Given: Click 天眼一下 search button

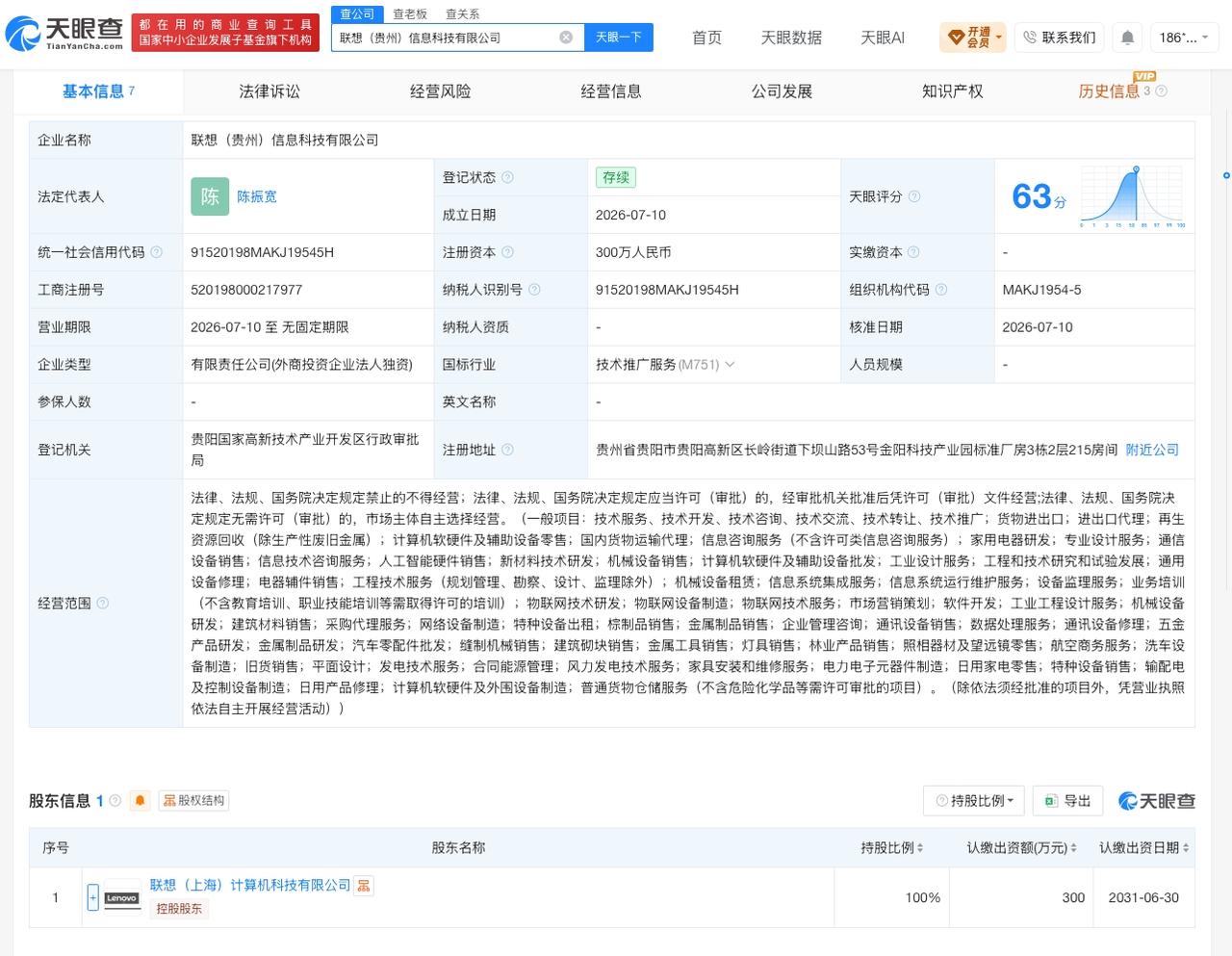Looking at the screenshot, I should (x=619, y=37).
